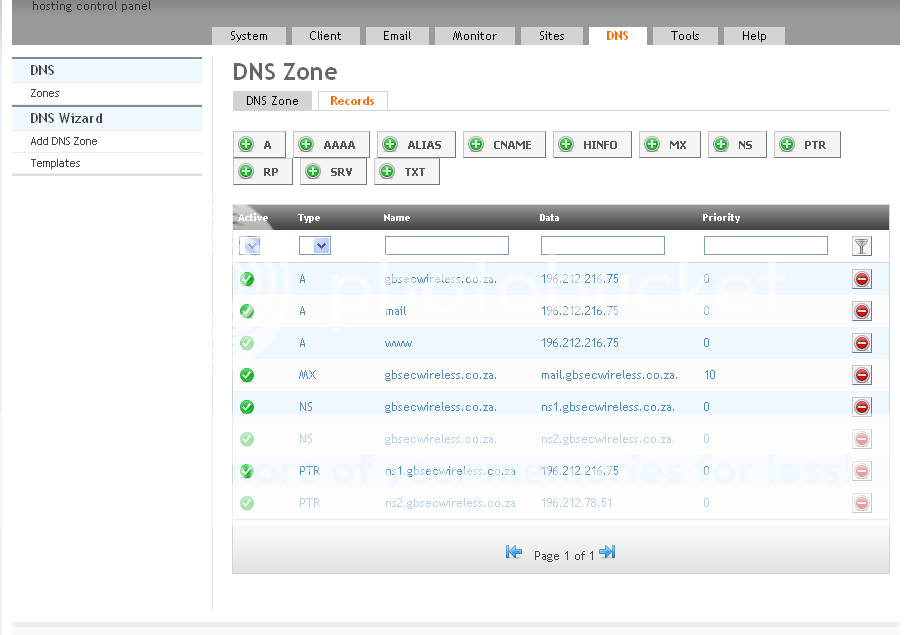The width and height of the screenshot is (909, 635).
Task: Add a new SRV record
Action: (x=332, y=171)
